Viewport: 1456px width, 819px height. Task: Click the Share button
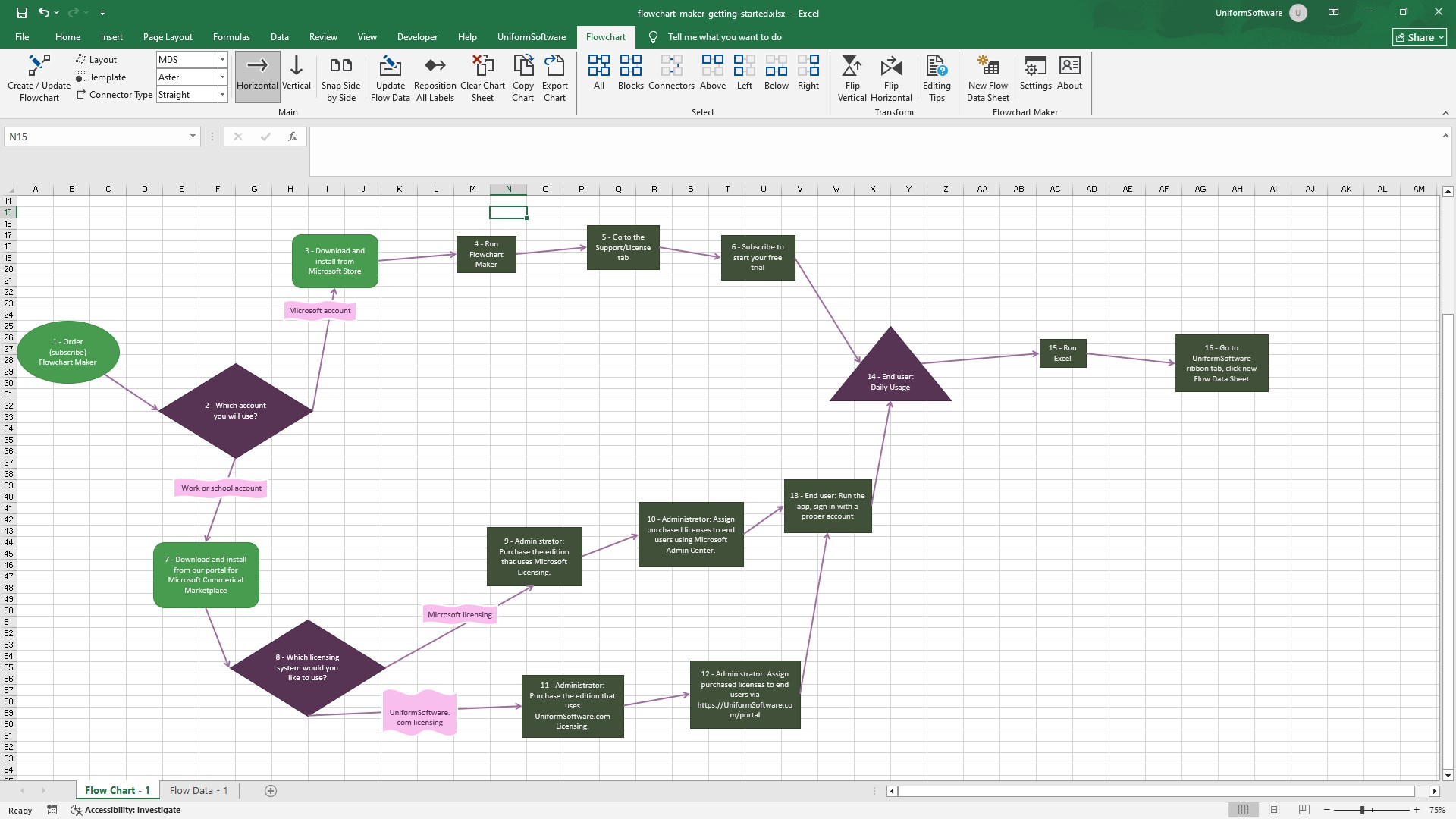[1419, 37]
